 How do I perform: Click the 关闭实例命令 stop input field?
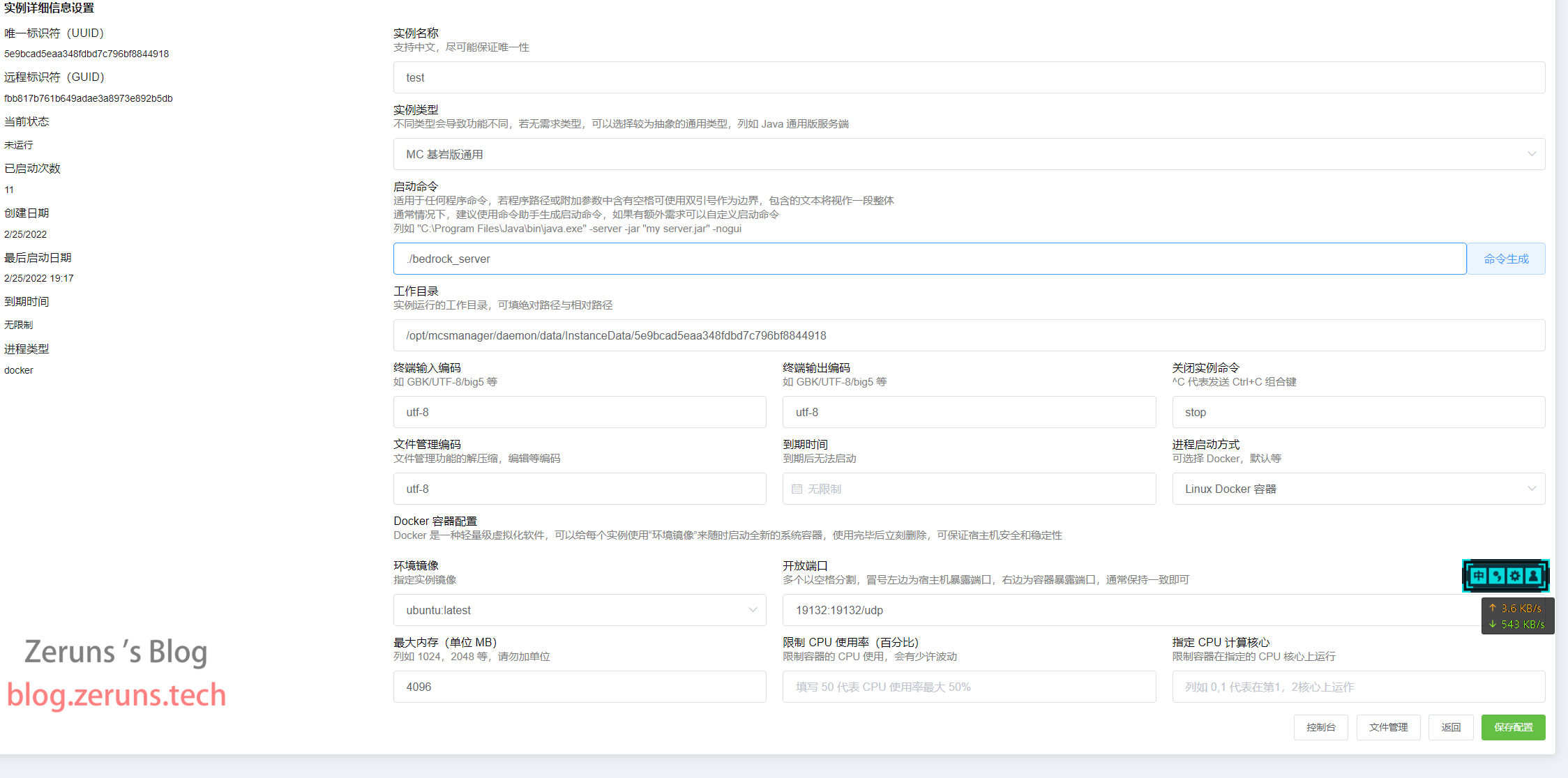pos(1358,412)
